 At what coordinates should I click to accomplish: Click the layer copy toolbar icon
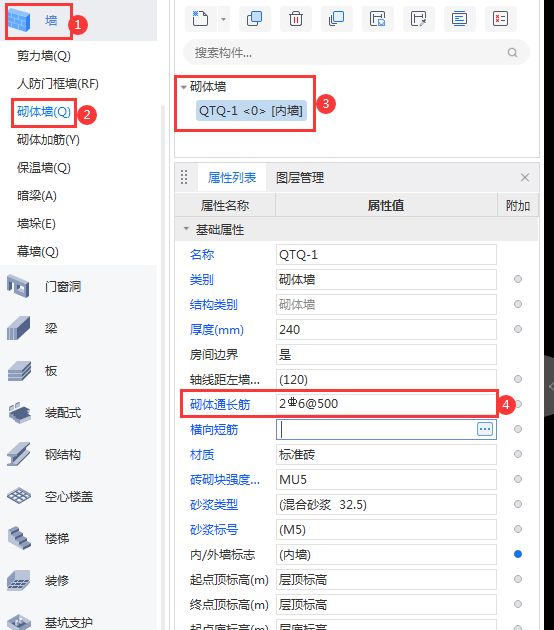pyautogui.click(x=337, y=18)
